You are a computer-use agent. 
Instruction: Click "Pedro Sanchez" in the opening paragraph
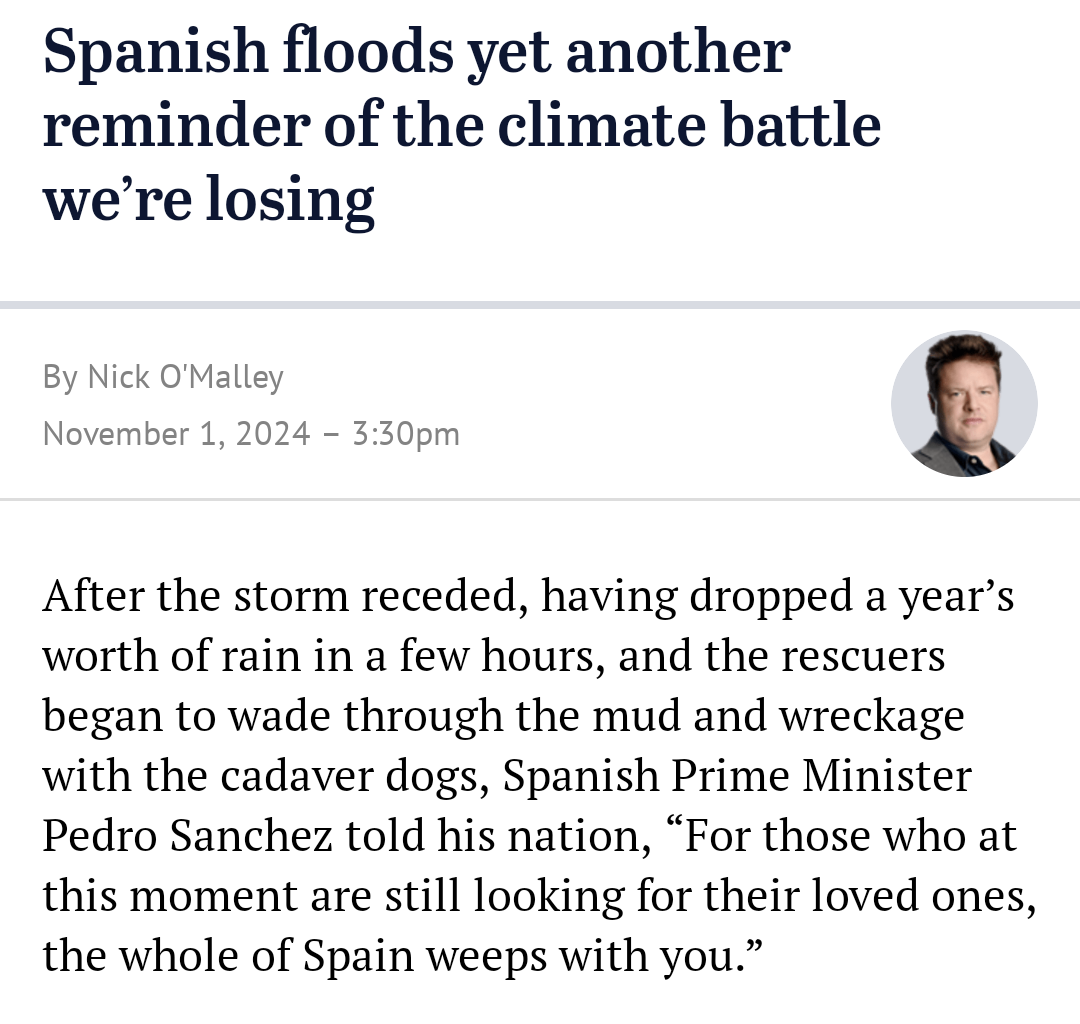[188, 835]
